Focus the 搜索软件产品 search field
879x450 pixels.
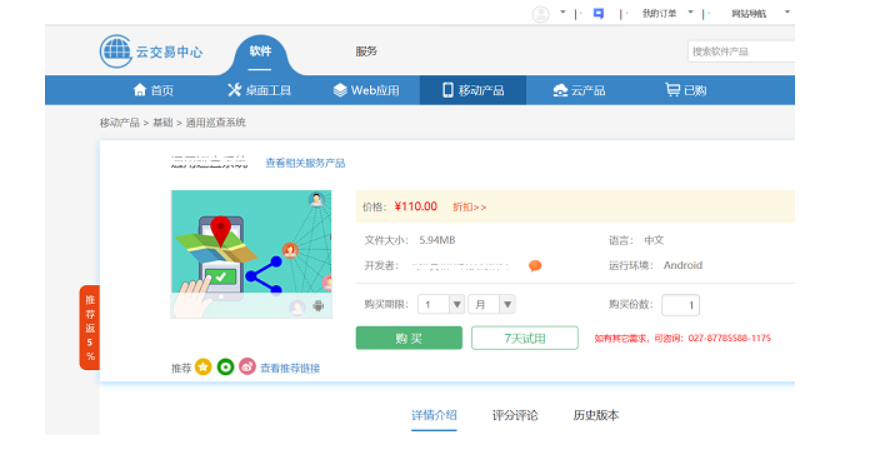(x=741, y=52)
